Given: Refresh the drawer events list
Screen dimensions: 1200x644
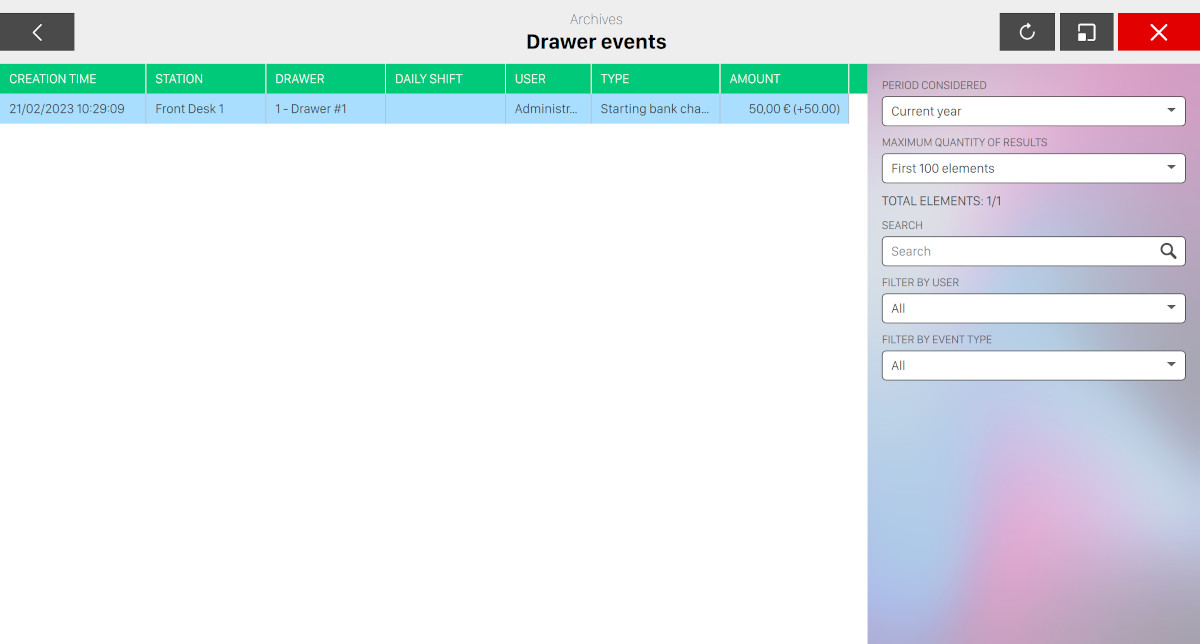Looking at the screenshot, I should (1027, 32).
